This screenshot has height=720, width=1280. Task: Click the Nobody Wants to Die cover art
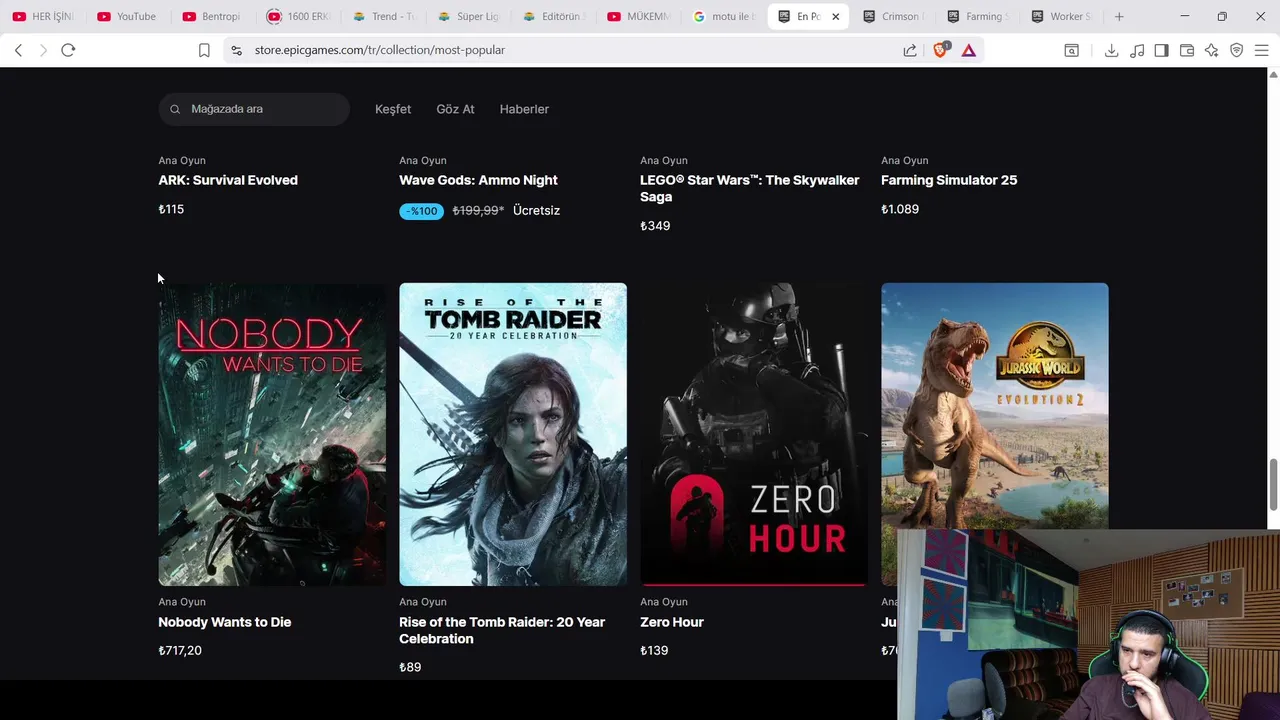click(x=272, y=434)
